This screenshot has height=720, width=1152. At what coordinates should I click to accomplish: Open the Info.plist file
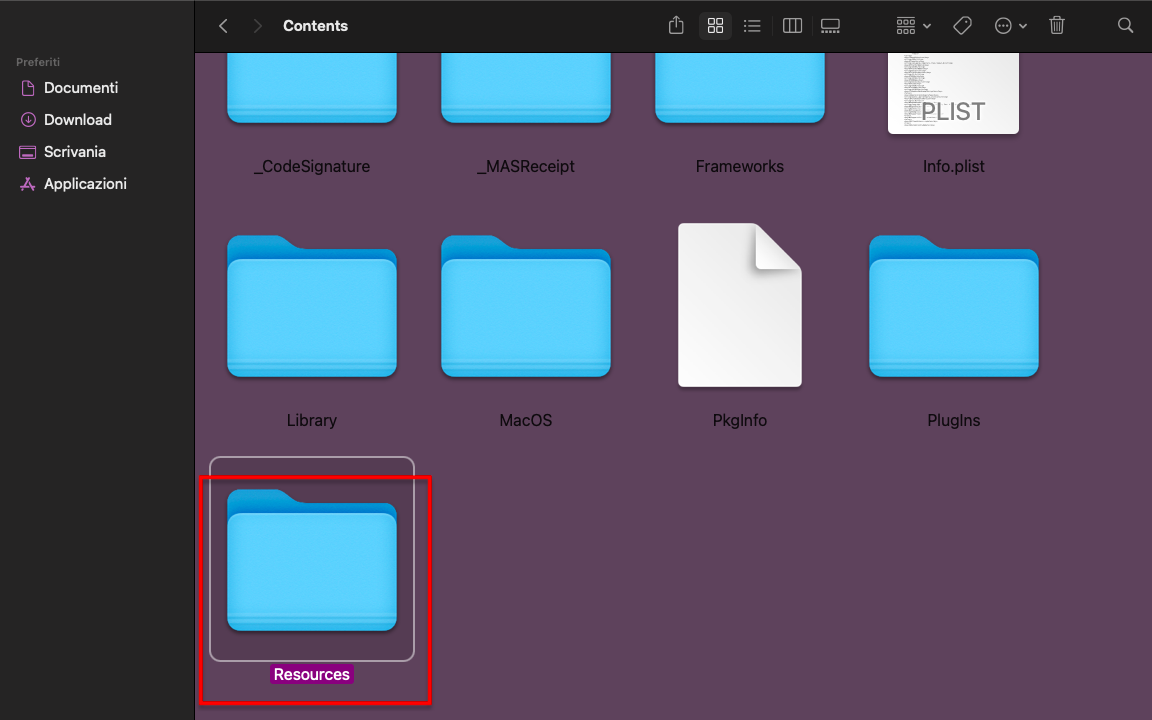point(953,90)
